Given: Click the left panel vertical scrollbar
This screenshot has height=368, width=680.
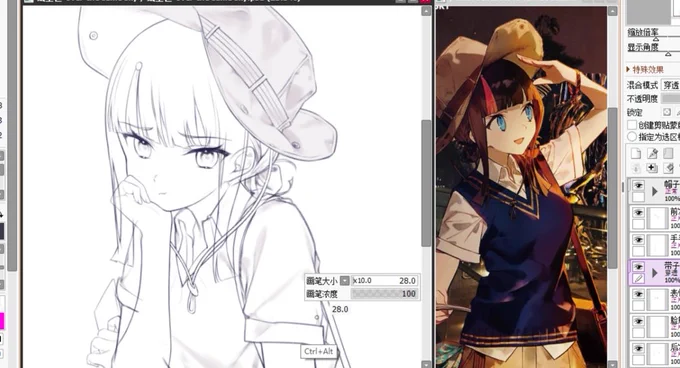Looking at the screenshot, I should point(12,136).
